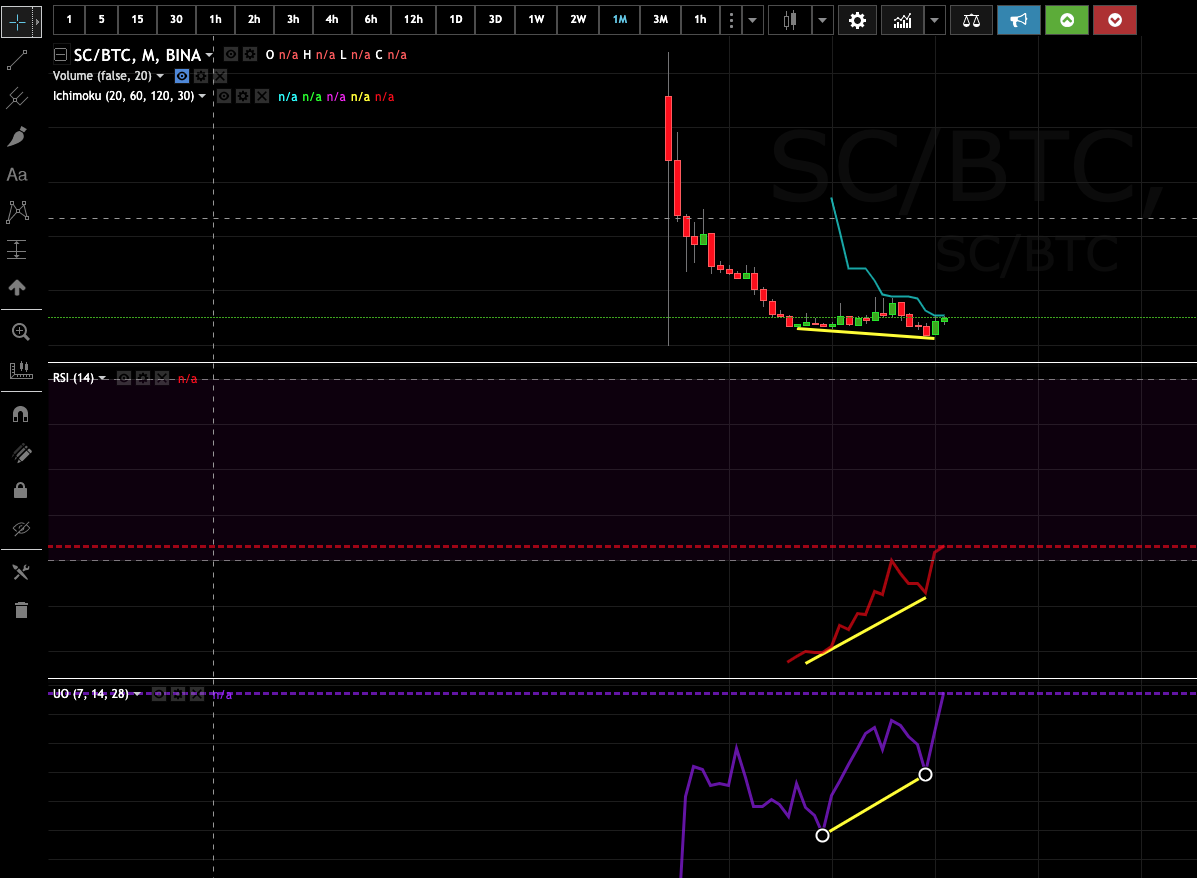Screen dimensions: 1197x878
Task: Click the red down arrow button
Action: point(1115,20)
